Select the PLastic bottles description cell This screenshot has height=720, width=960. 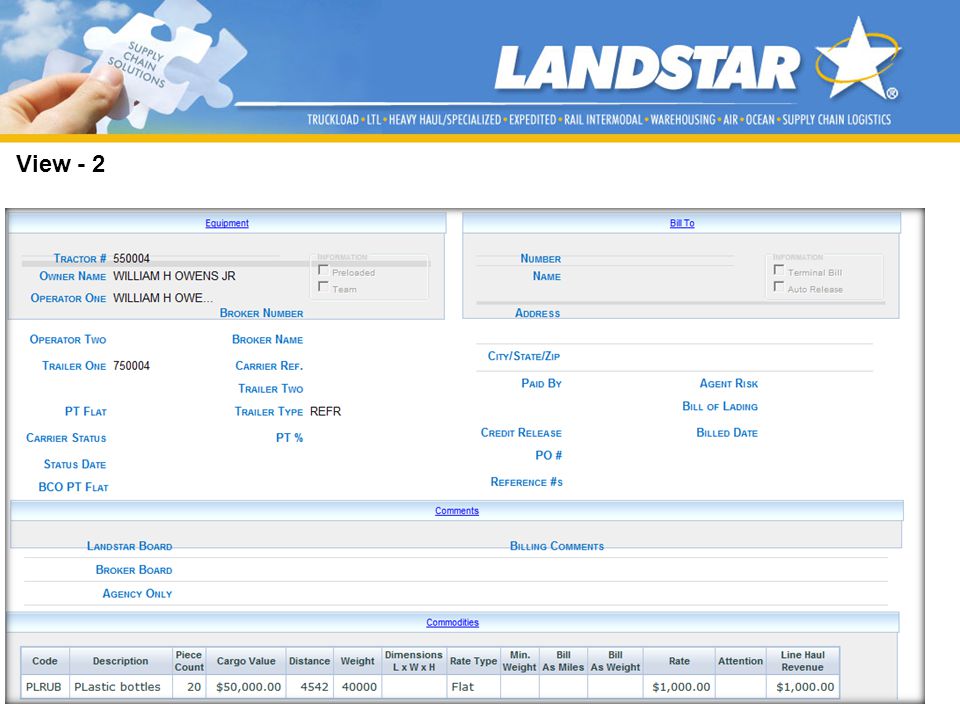[x=121, y=687]
